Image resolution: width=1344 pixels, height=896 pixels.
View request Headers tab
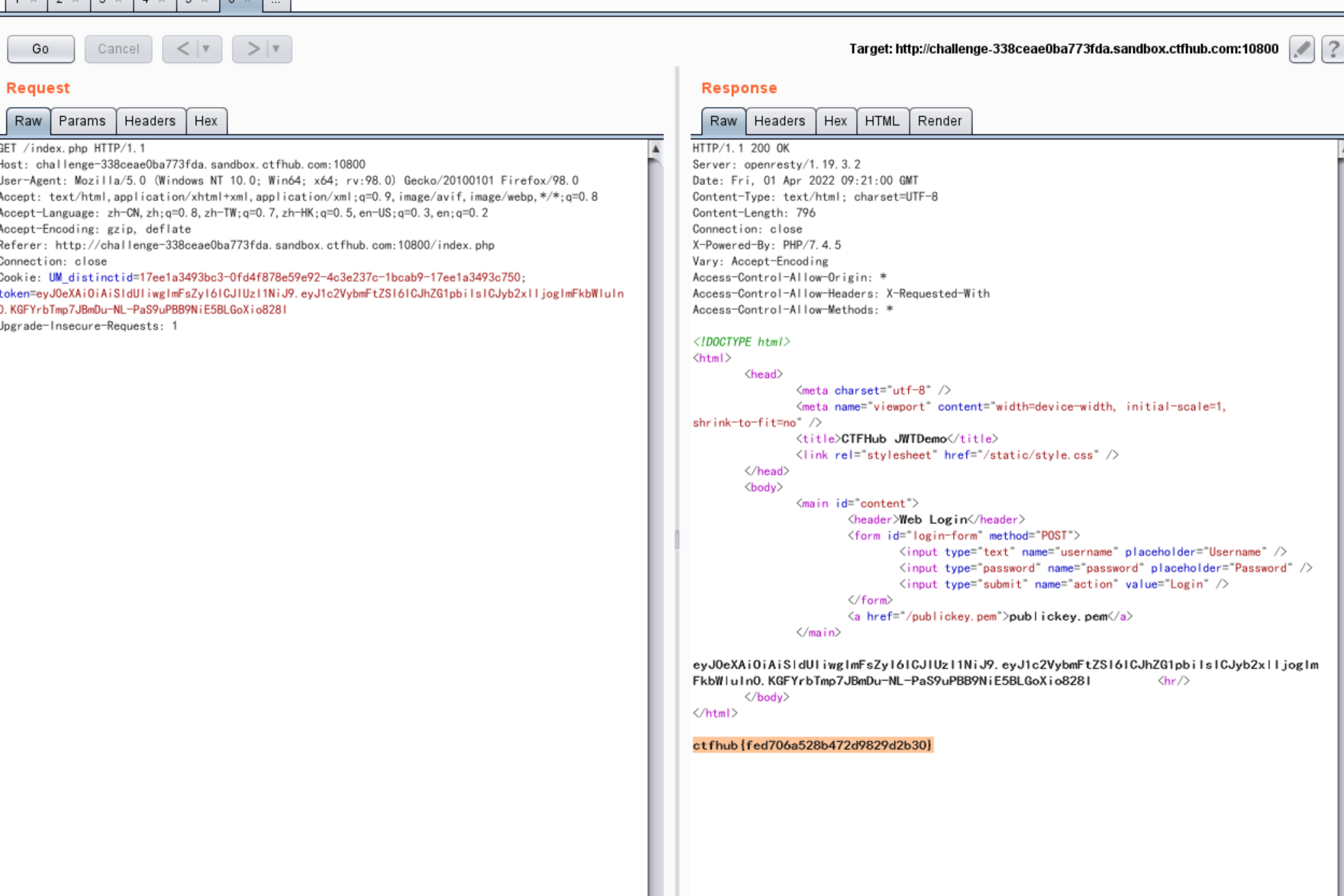tap(149, 121)
